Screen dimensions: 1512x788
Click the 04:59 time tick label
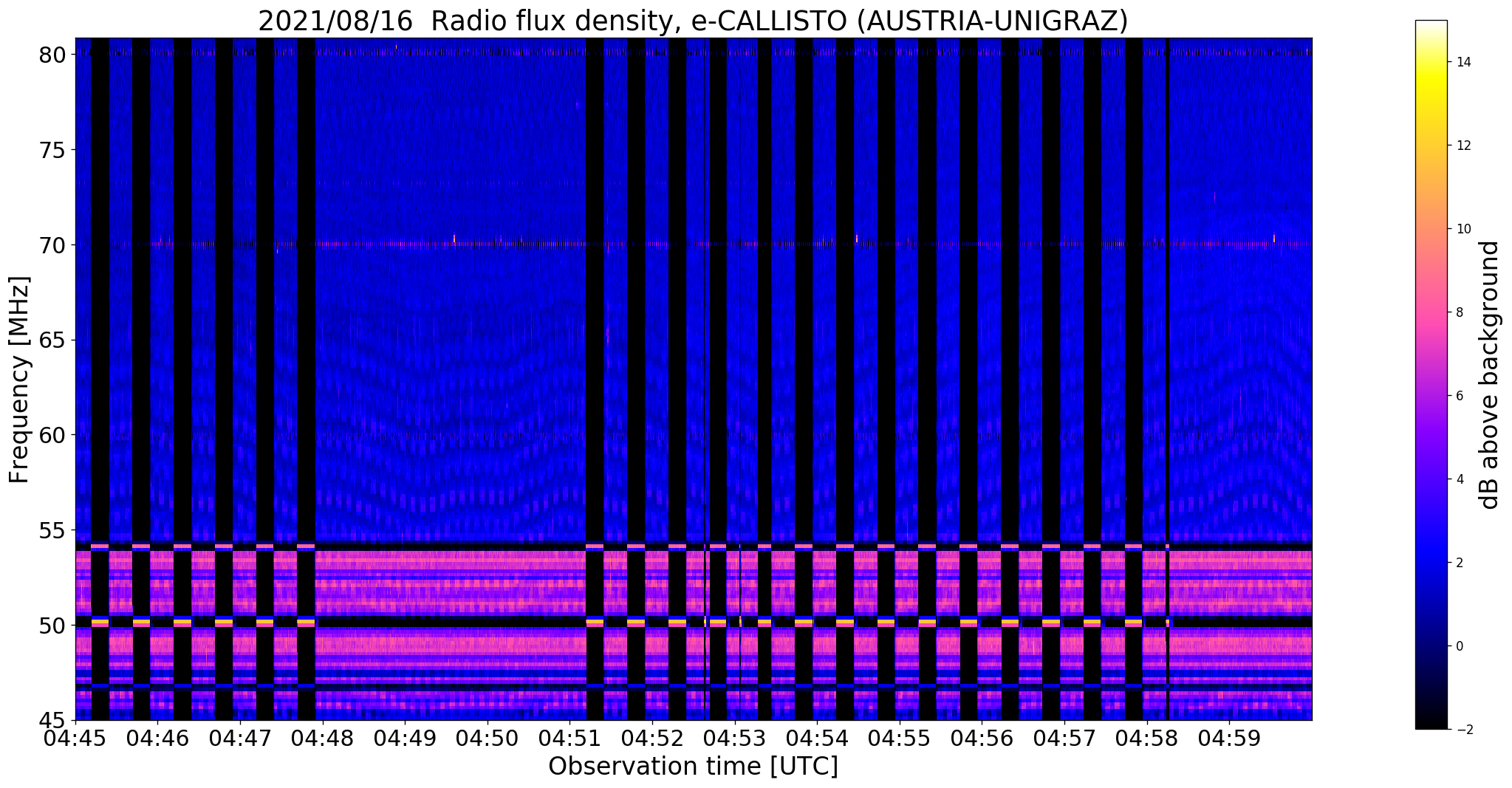pyautogui.click(x=1229, y=739)
